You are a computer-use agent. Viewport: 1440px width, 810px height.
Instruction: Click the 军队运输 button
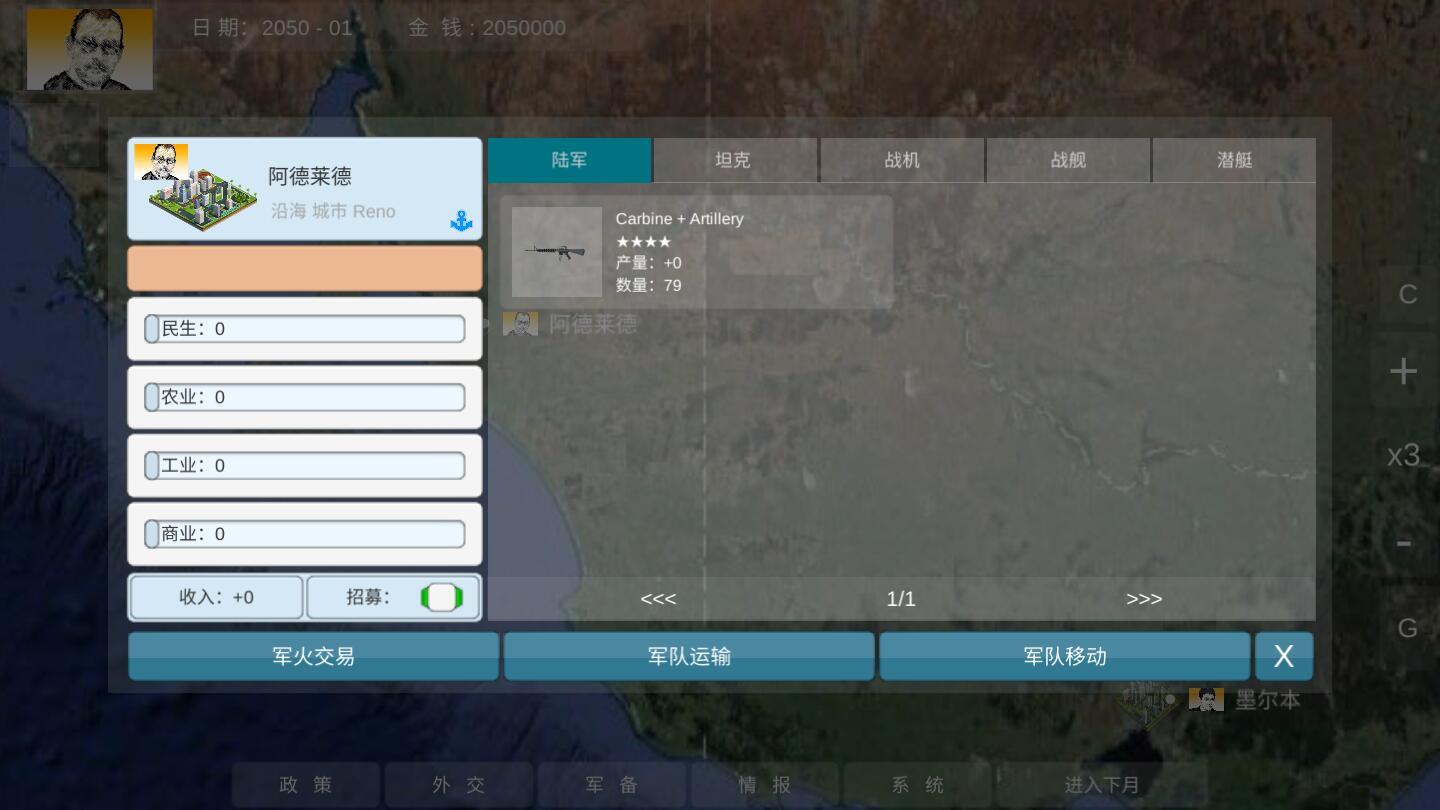coord(689,656)
